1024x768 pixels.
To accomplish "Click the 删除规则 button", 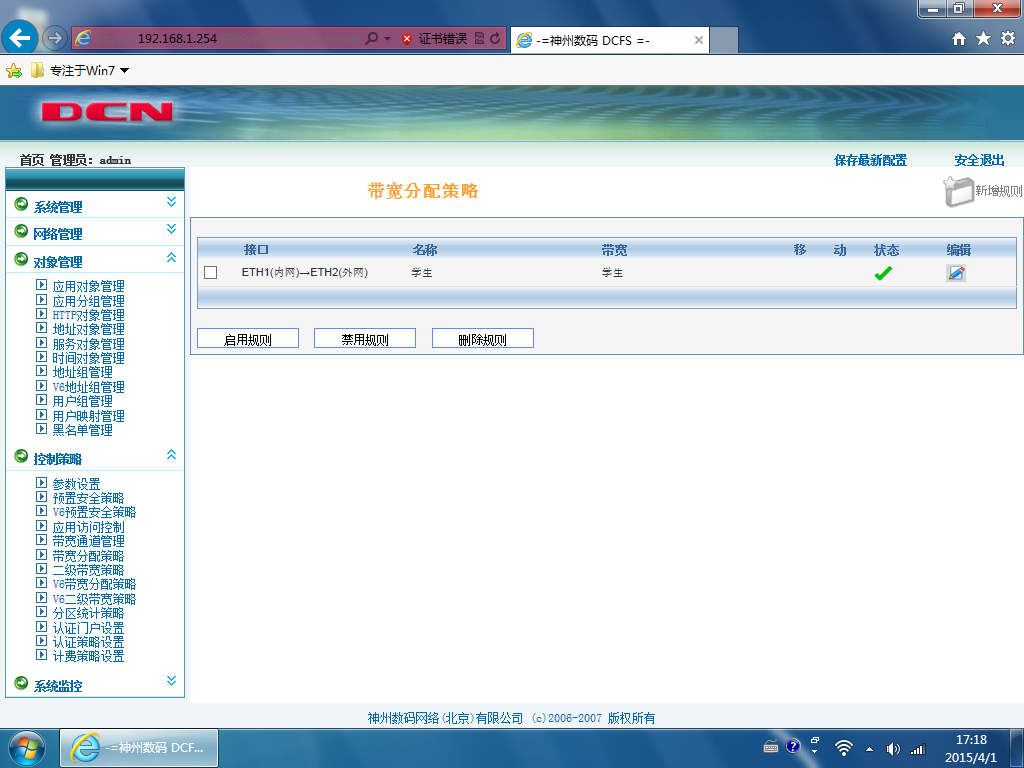I will (483, 338).
